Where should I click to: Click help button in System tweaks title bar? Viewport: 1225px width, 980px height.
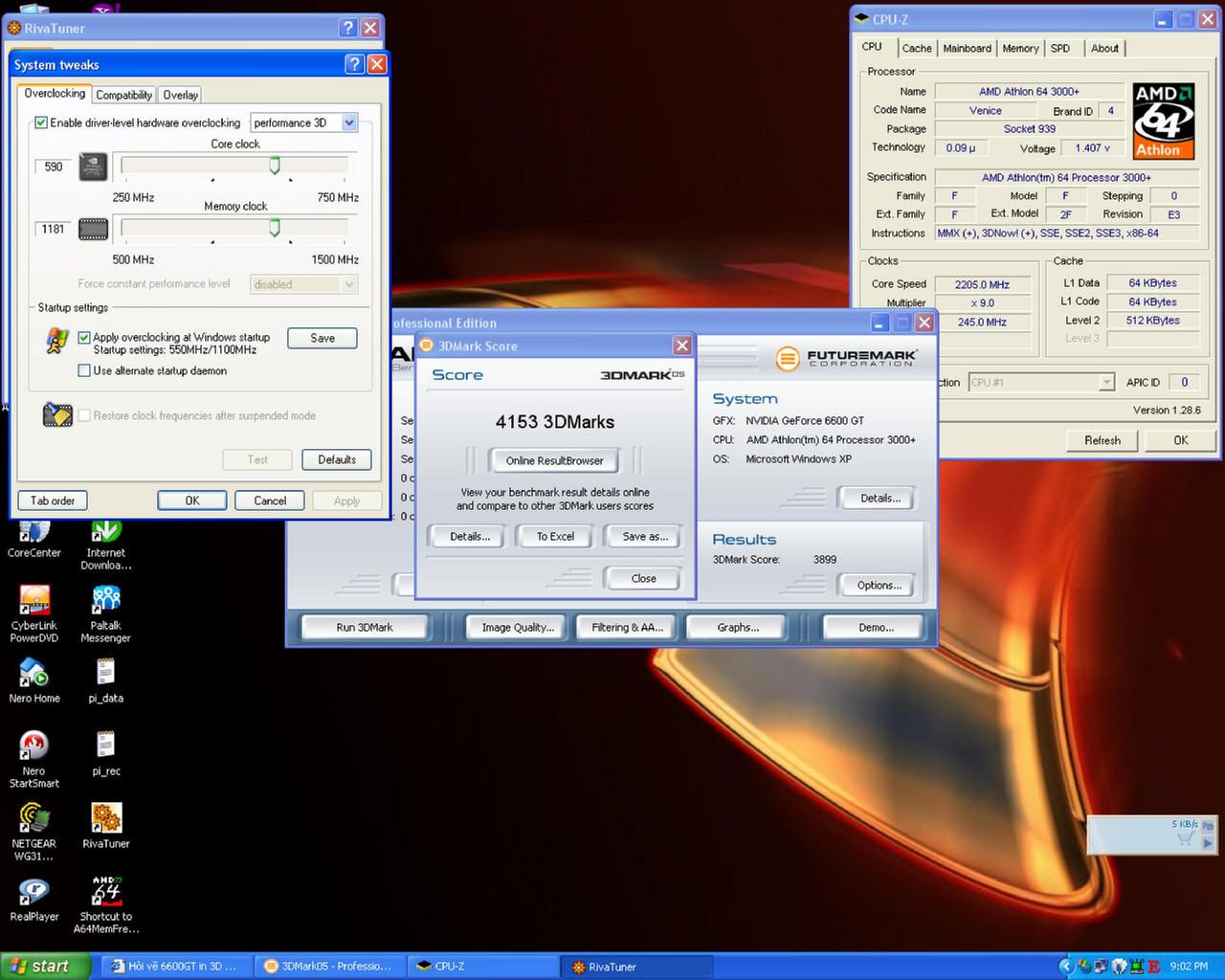click(354, 64)
